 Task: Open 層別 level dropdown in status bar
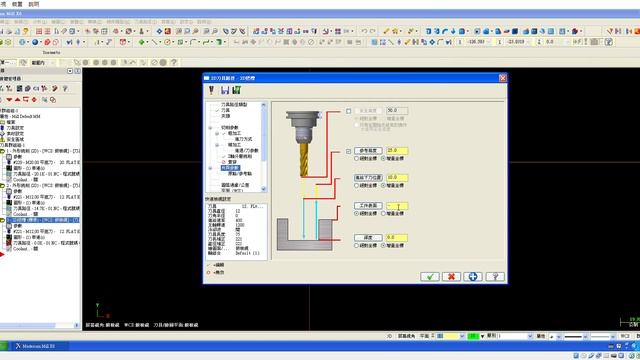(530, 336)
